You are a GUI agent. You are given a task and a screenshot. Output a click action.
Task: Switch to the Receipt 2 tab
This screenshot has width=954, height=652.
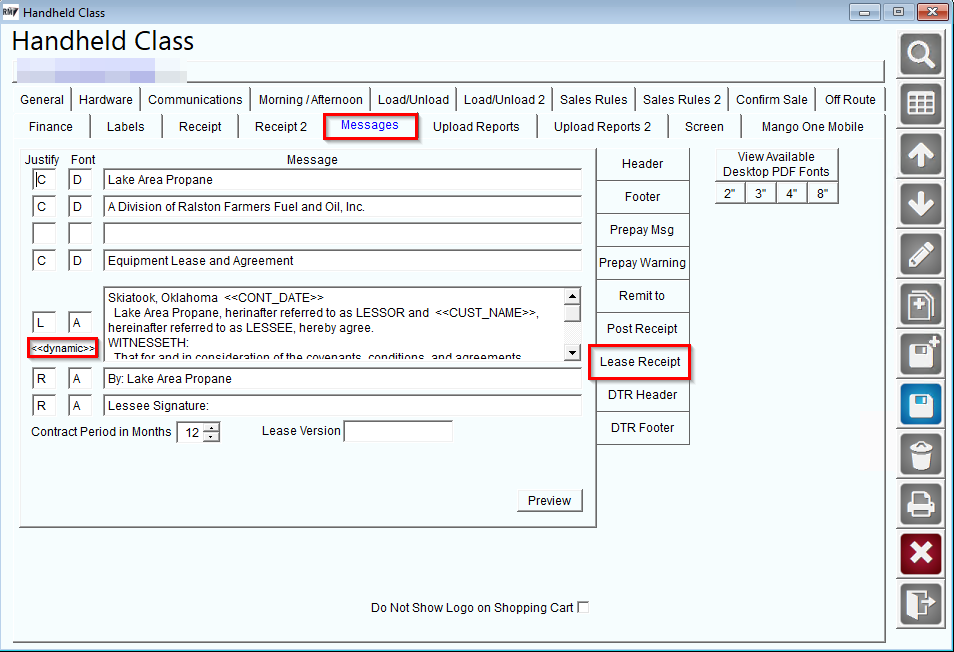pos(280,127)
